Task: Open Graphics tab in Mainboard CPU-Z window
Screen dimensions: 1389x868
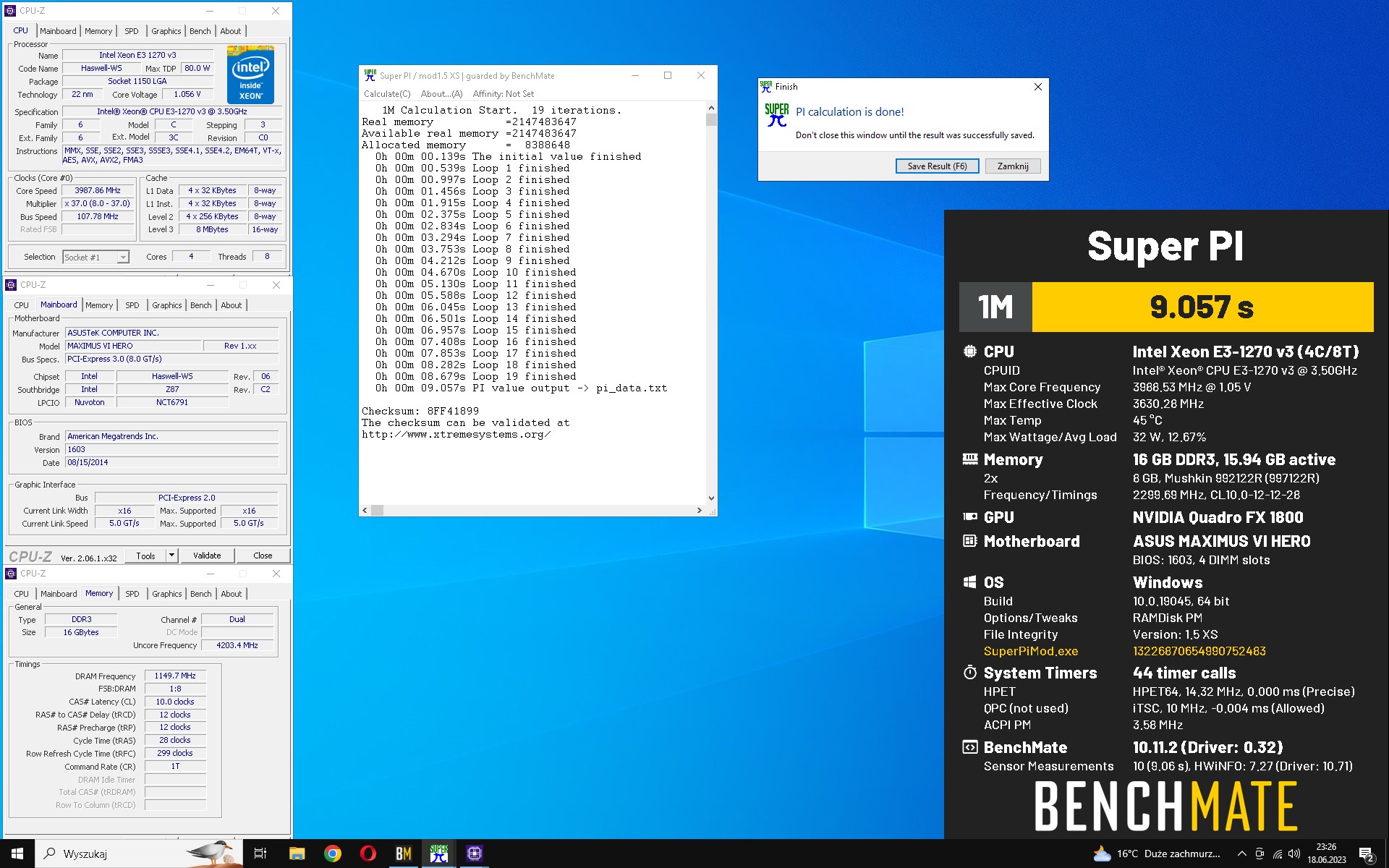Action: coord(167,305)
